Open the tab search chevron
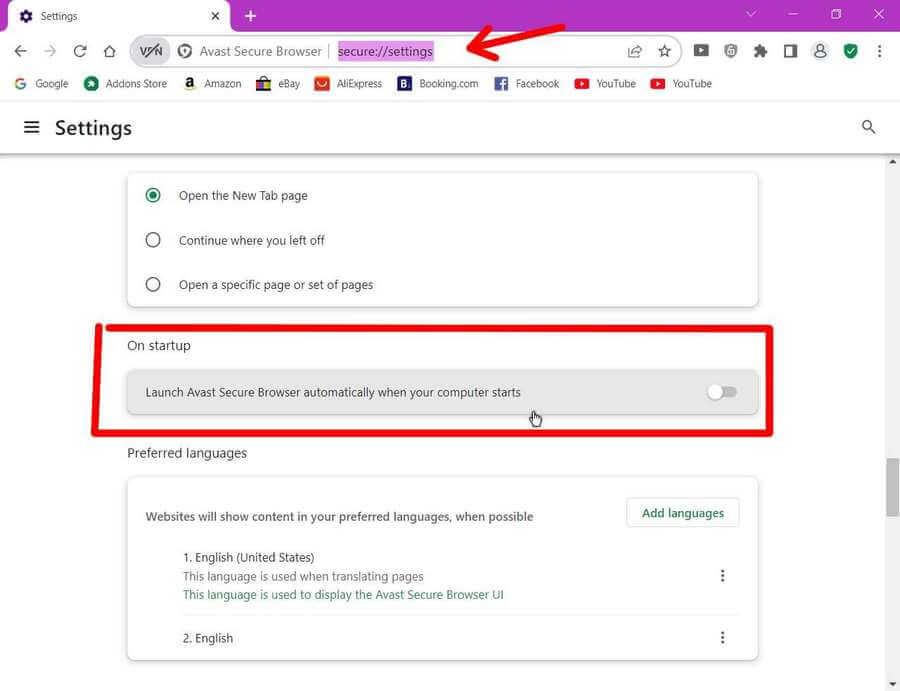900x691 pixels. coord(751,14)
